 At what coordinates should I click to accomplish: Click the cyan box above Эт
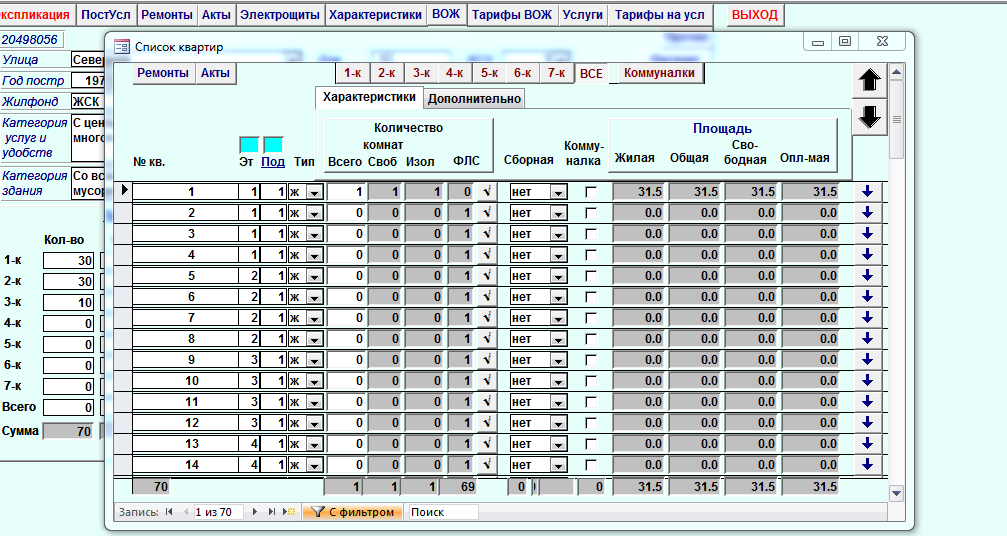pos(249,144)
